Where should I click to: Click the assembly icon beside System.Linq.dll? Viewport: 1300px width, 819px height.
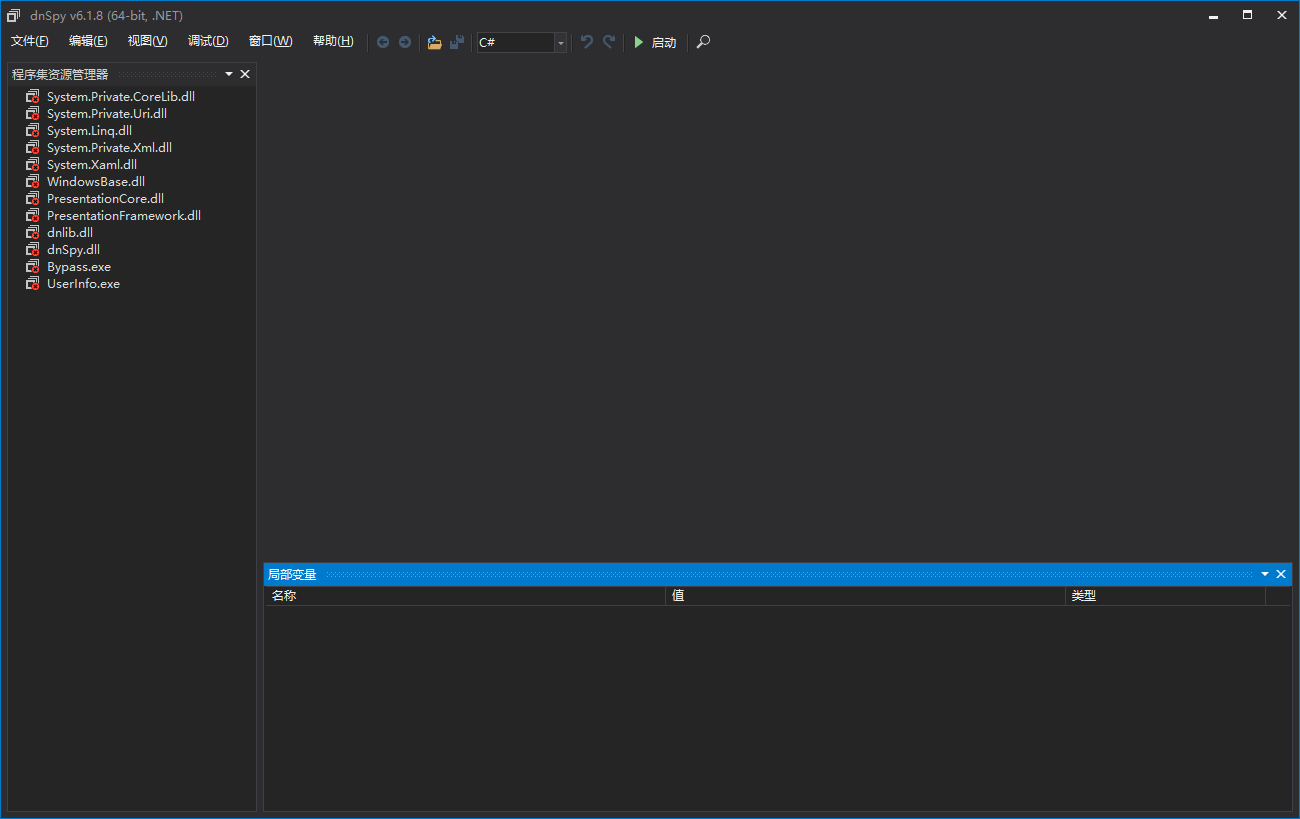click(33, 131)
